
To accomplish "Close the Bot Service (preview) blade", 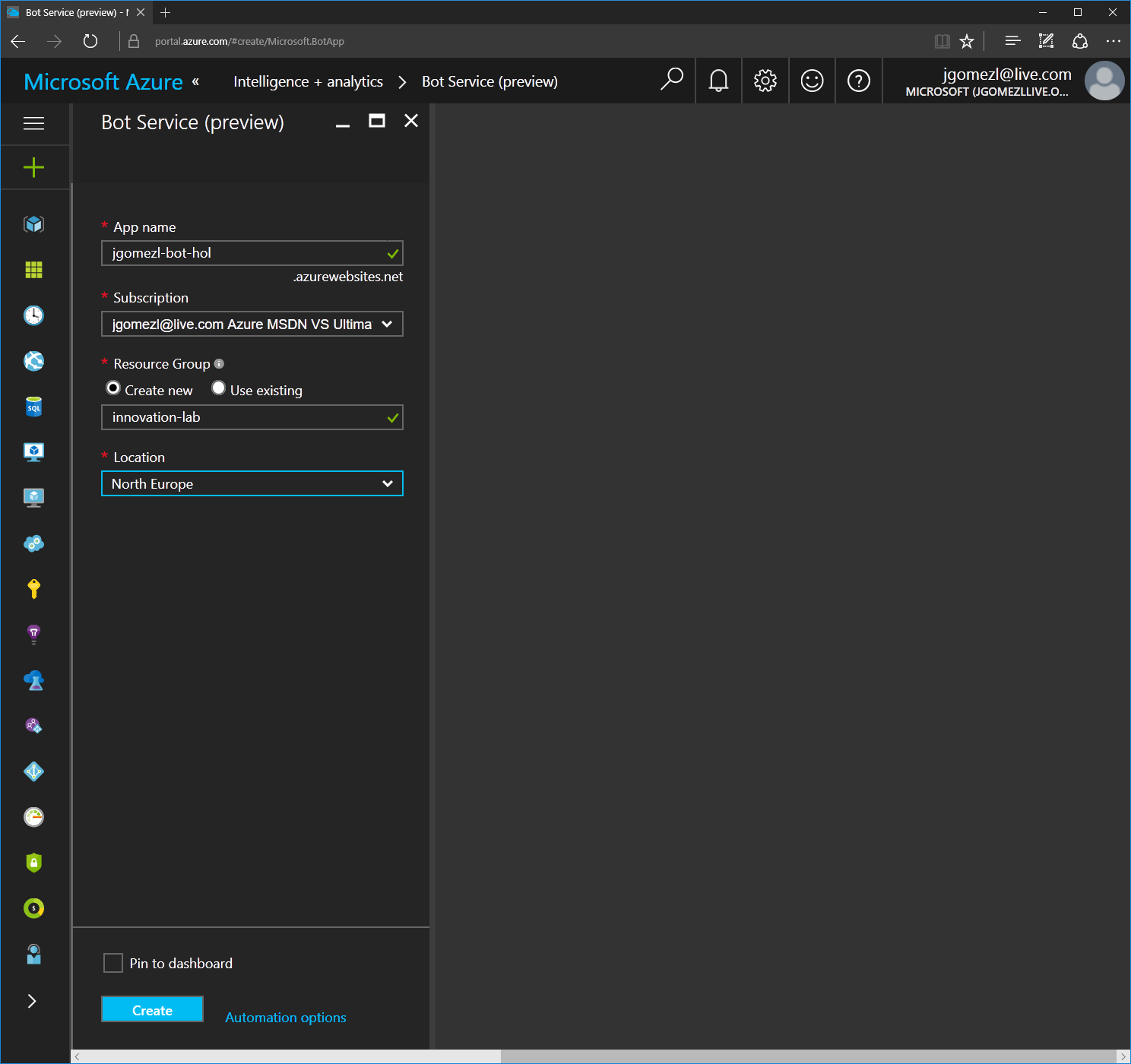I will (x=411, y=121).
